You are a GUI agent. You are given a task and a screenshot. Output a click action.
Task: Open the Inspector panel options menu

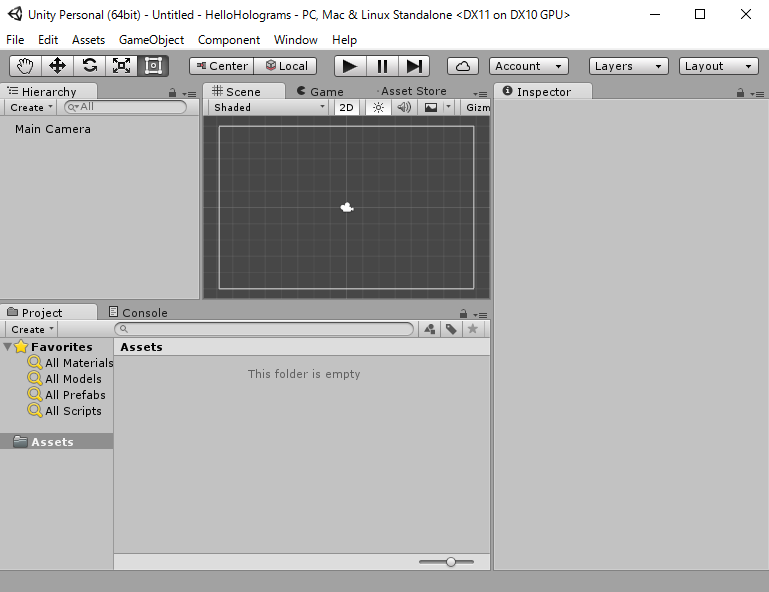[757, 93]
